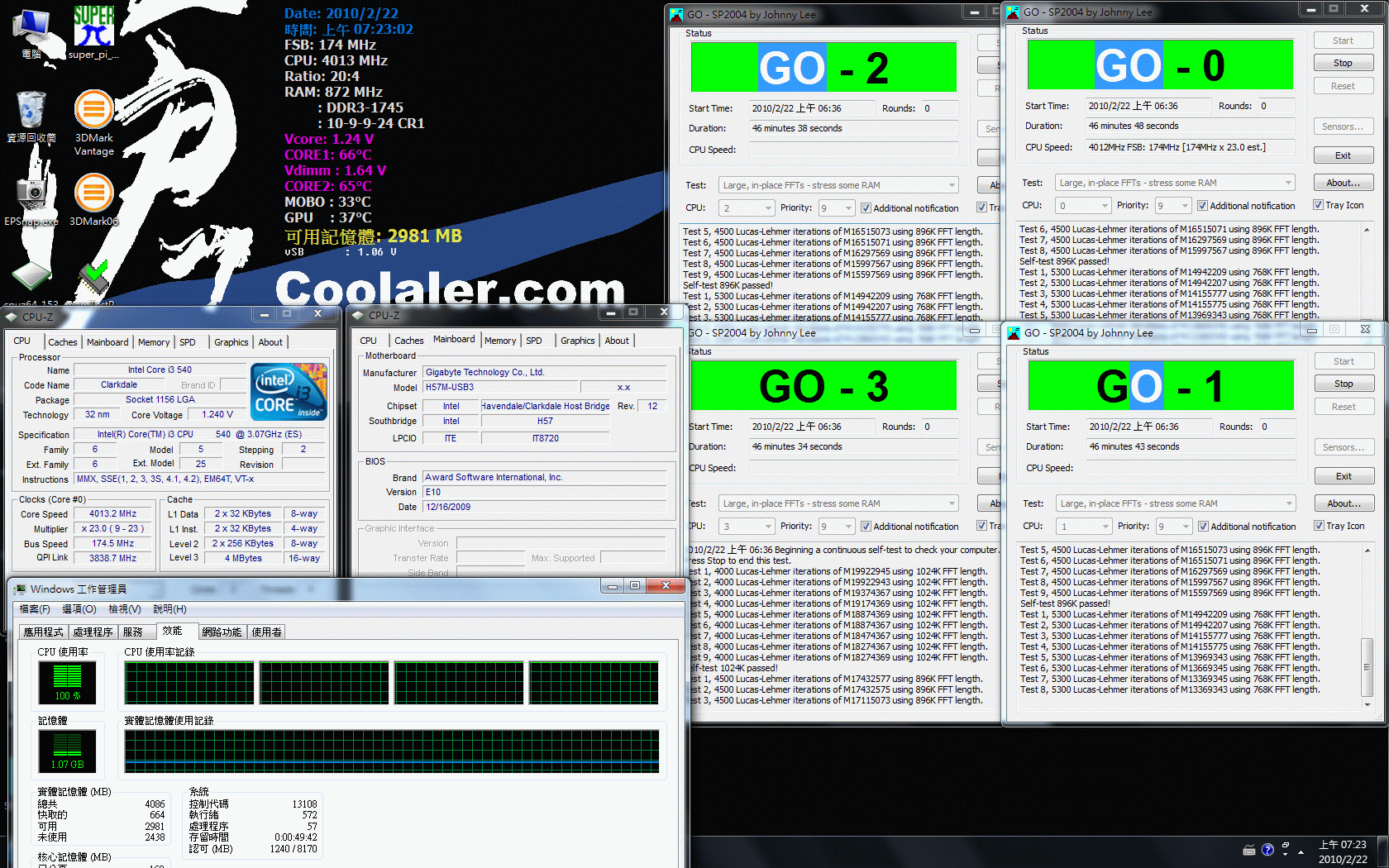Click Sensors... in the GO-0 window
Screen dimensions: 1389x868
tap(1343, 126)
